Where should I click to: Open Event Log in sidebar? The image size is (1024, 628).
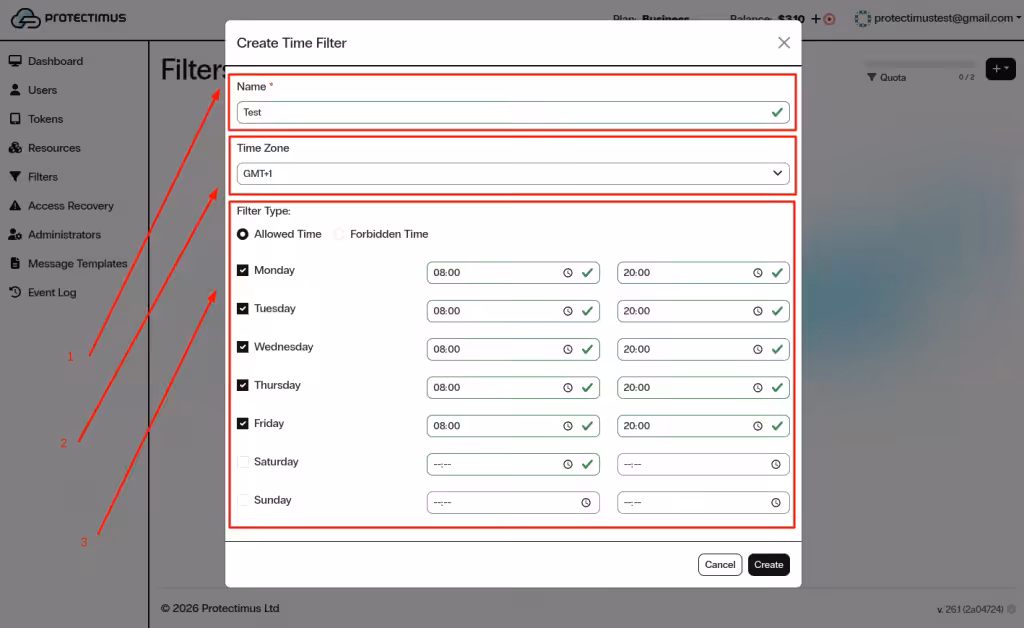point(52,292)
